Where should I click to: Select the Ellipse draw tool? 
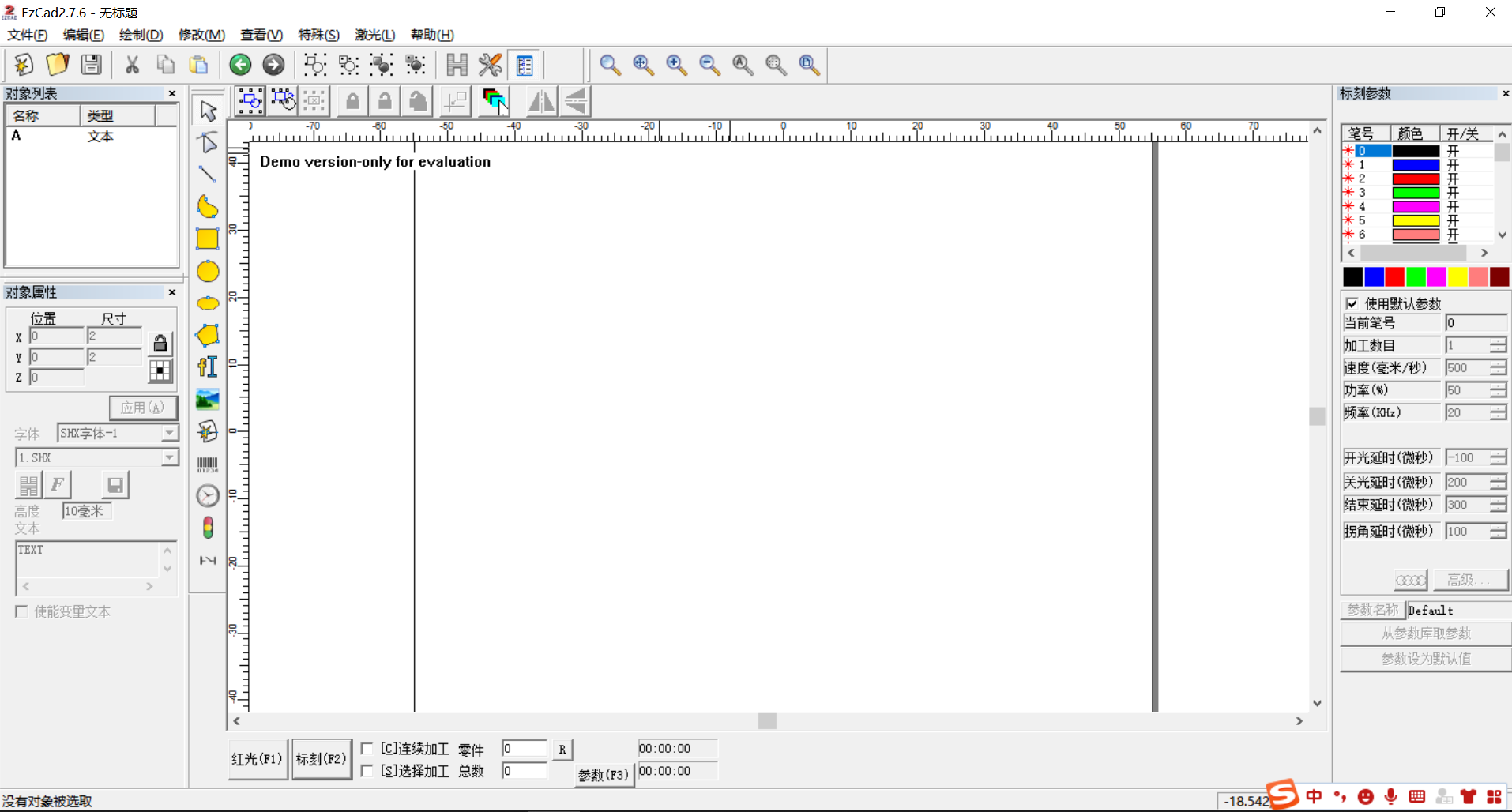coord(208,303)
